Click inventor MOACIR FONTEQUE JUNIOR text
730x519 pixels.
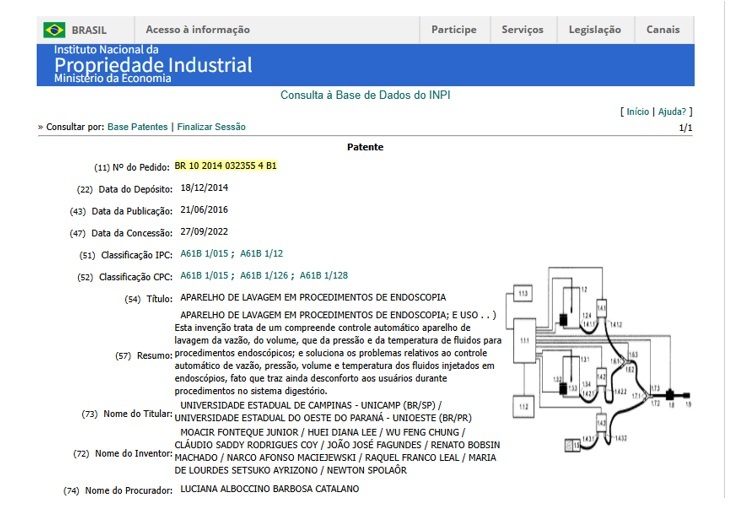[x=239, y=432]
